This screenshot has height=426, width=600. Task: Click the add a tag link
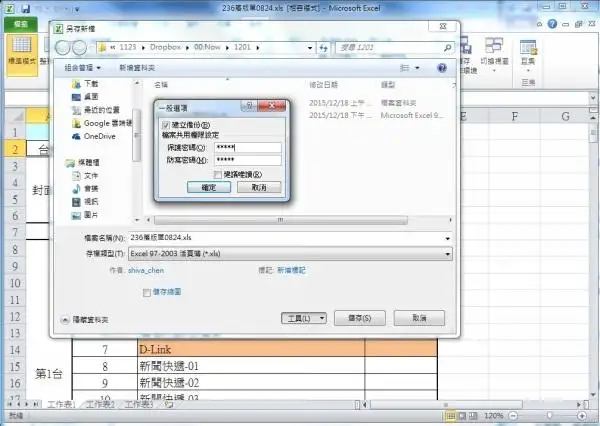pyautogui.click(x=291, y=270)
